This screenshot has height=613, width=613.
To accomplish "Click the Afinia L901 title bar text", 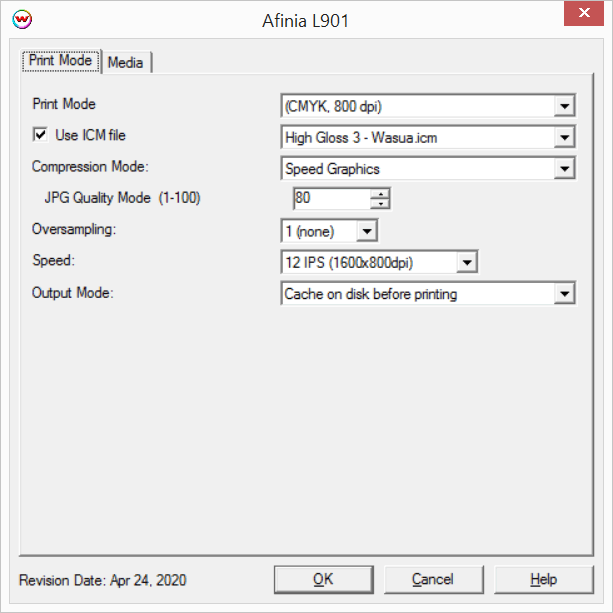I will coord(307,20).
